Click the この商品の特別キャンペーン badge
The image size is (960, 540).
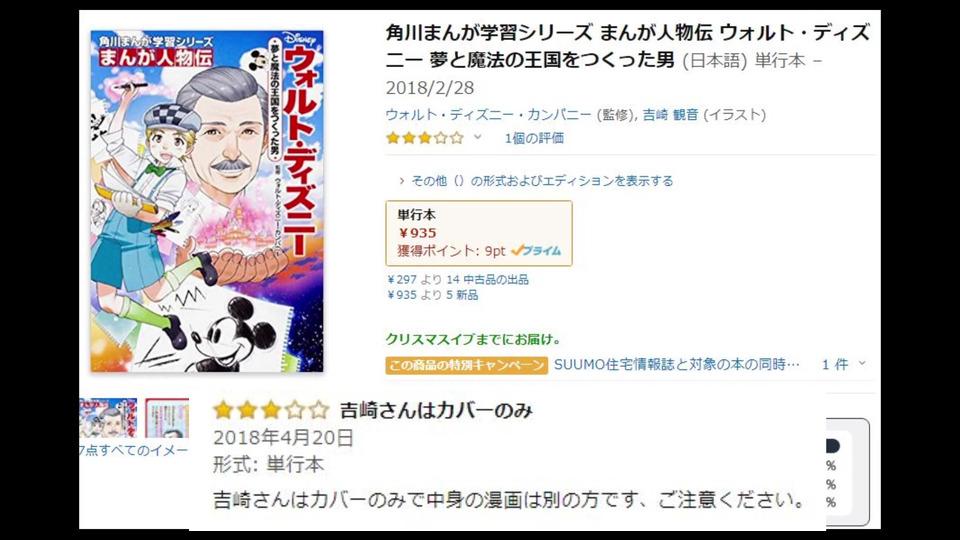[467, 365]
